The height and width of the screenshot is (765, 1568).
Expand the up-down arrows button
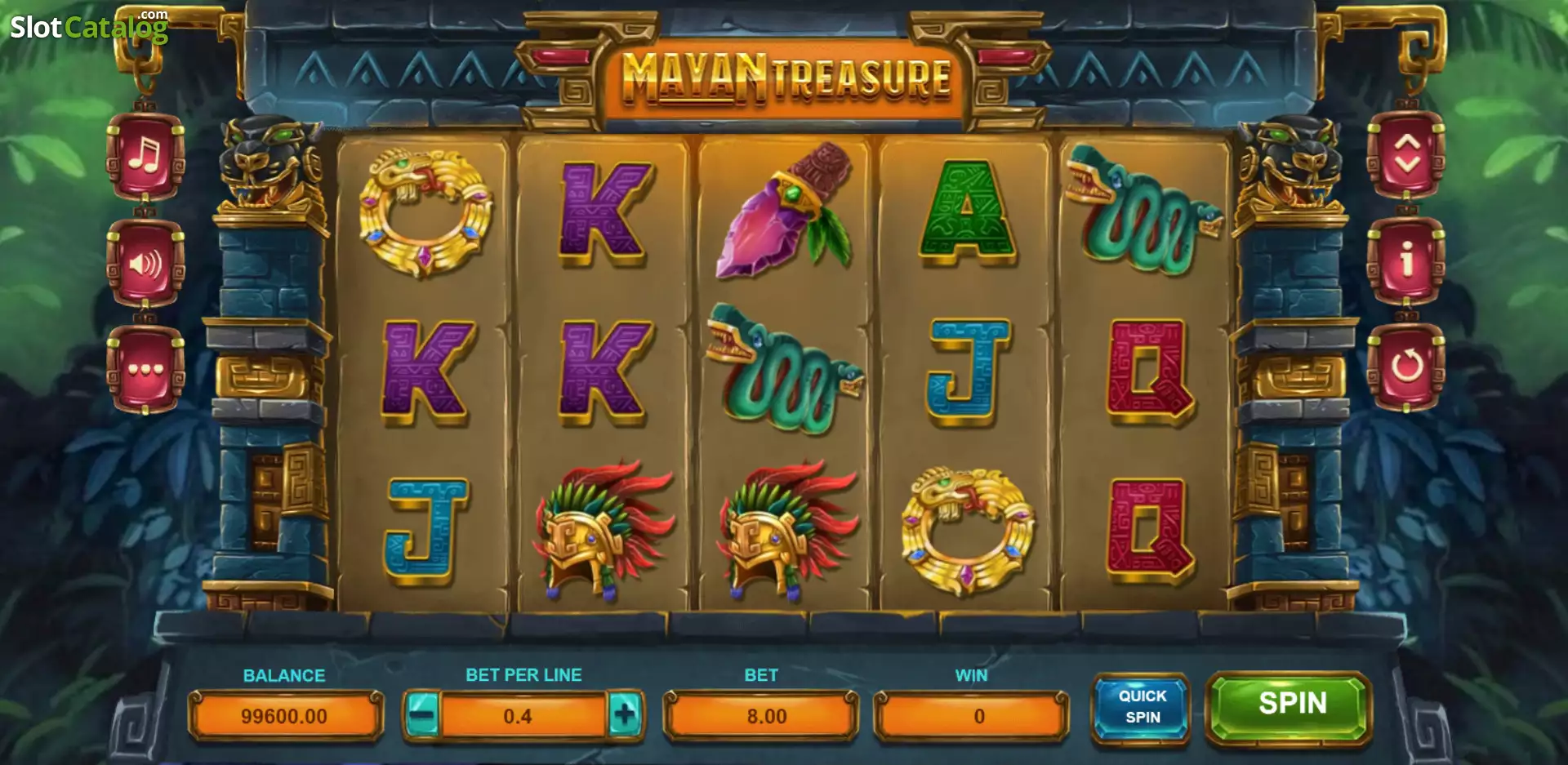click(1406, 154)
